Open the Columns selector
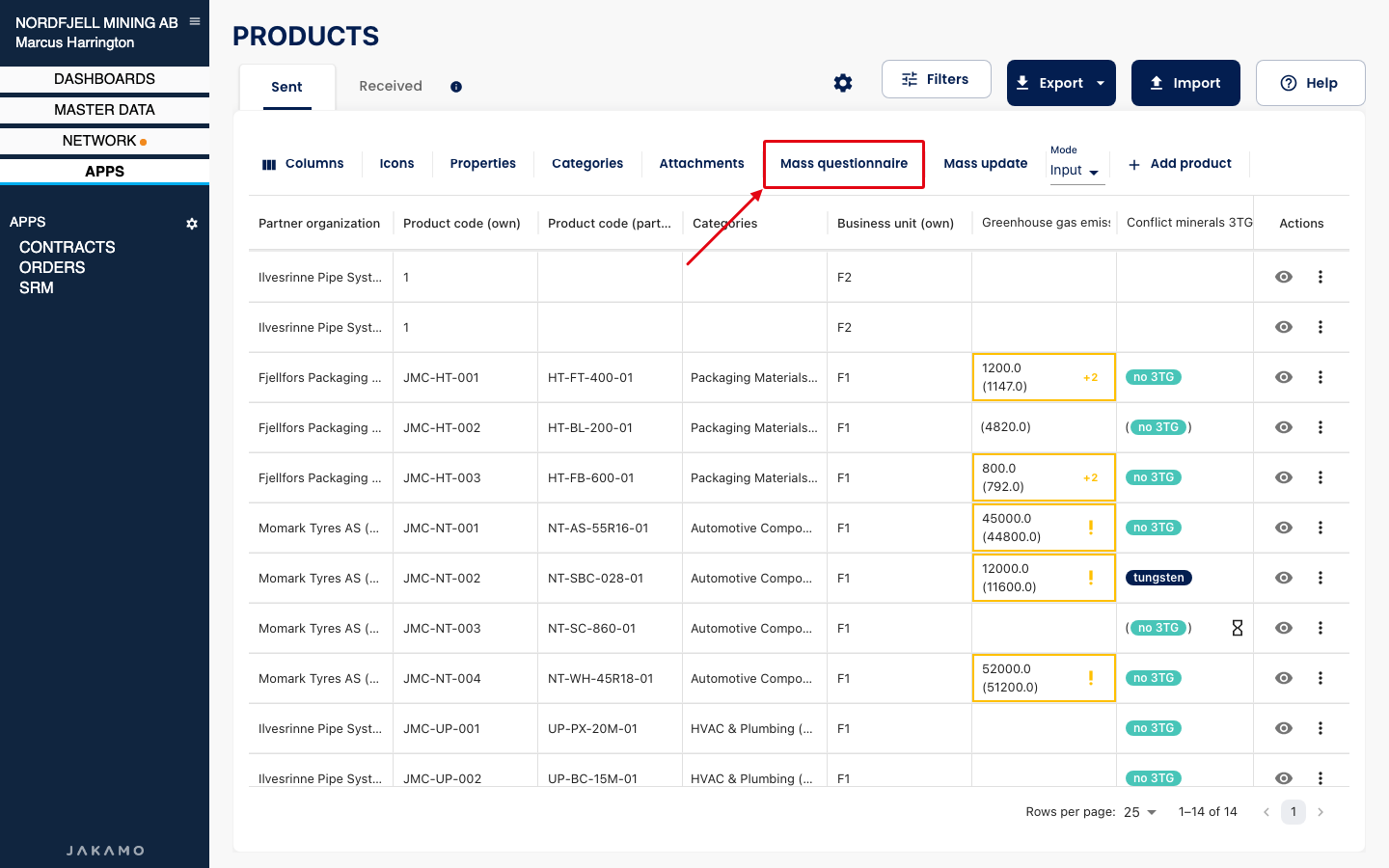1389x868 pixels. click(303, 164)
